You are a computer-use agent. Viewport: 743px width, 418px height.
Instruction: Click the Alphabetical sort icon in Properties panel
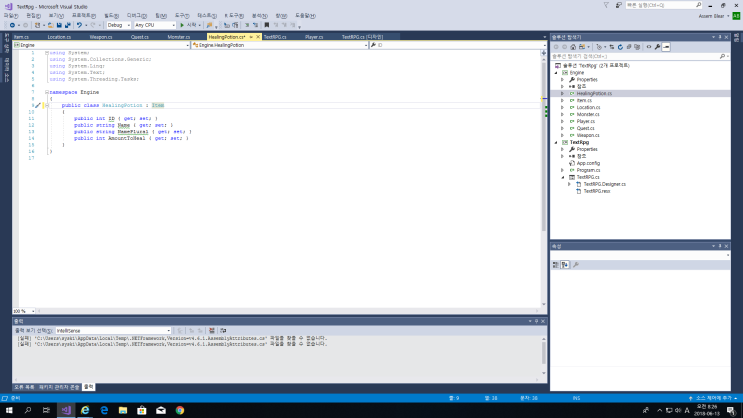[566, 265]
